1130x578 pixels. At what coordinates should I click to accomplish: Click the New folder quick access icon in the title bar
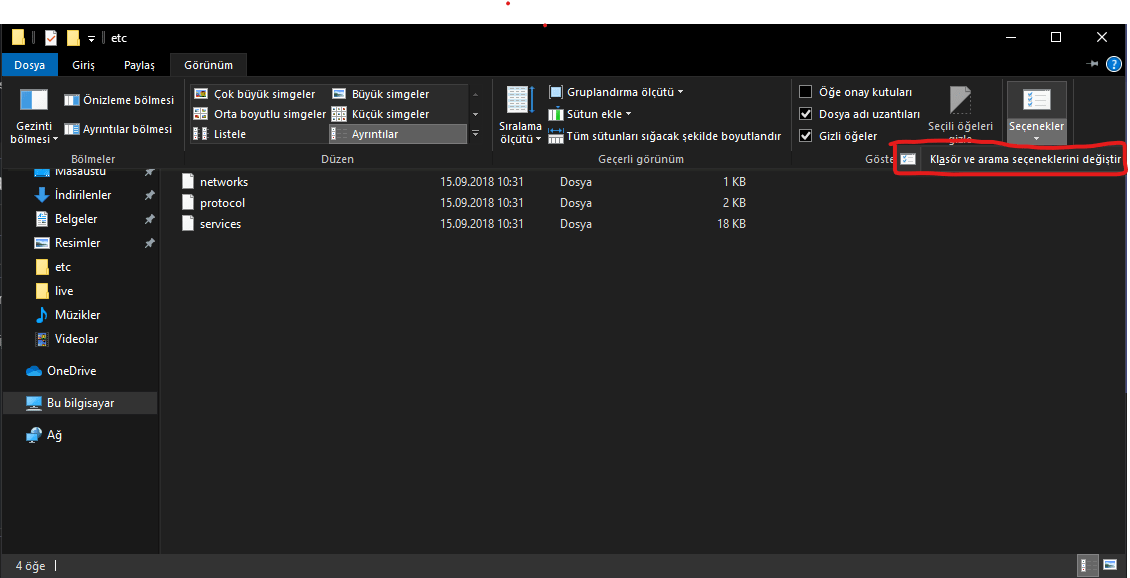73,37
